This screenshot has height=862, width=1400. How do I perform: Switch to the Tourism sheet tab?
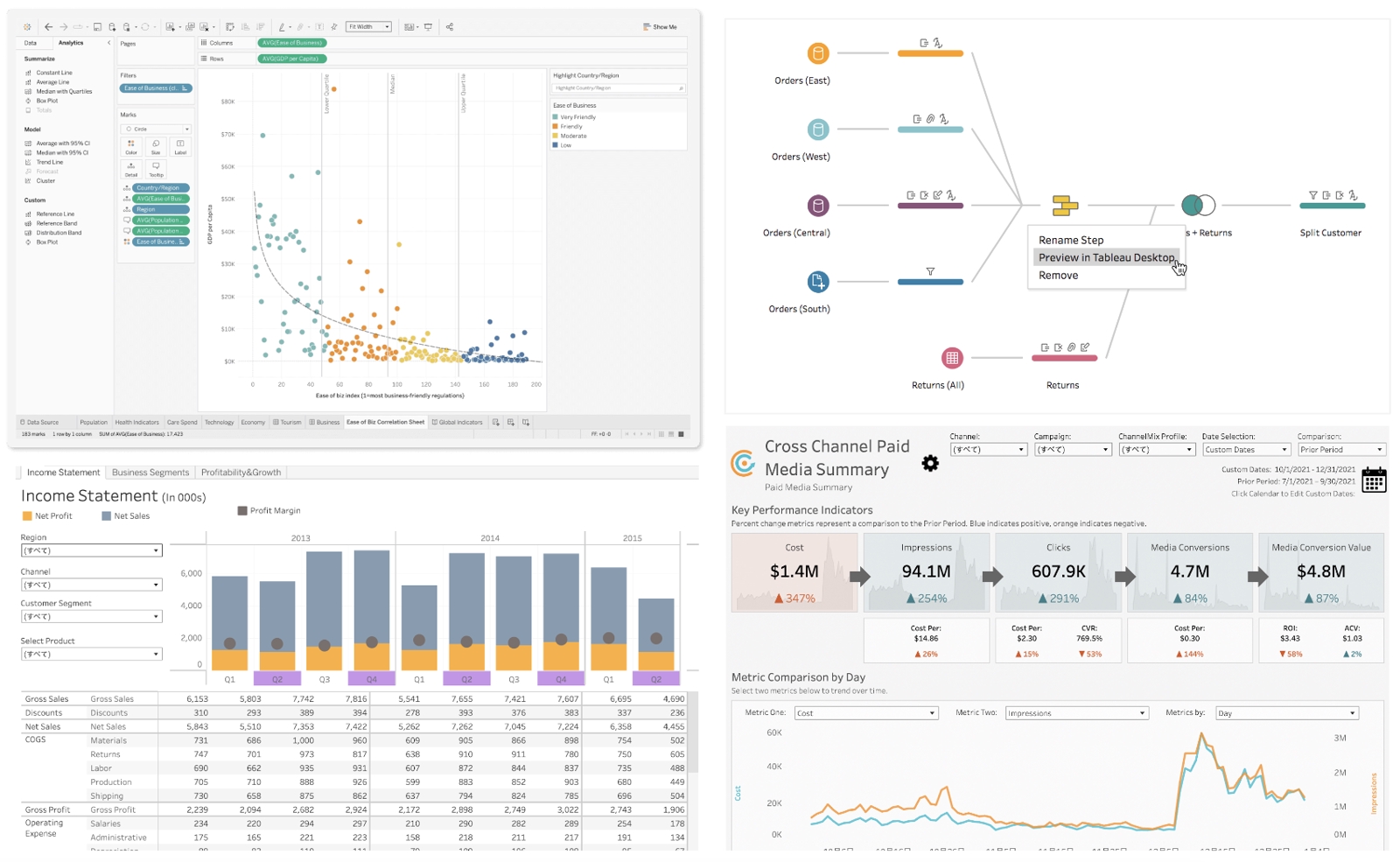[287, 422]
